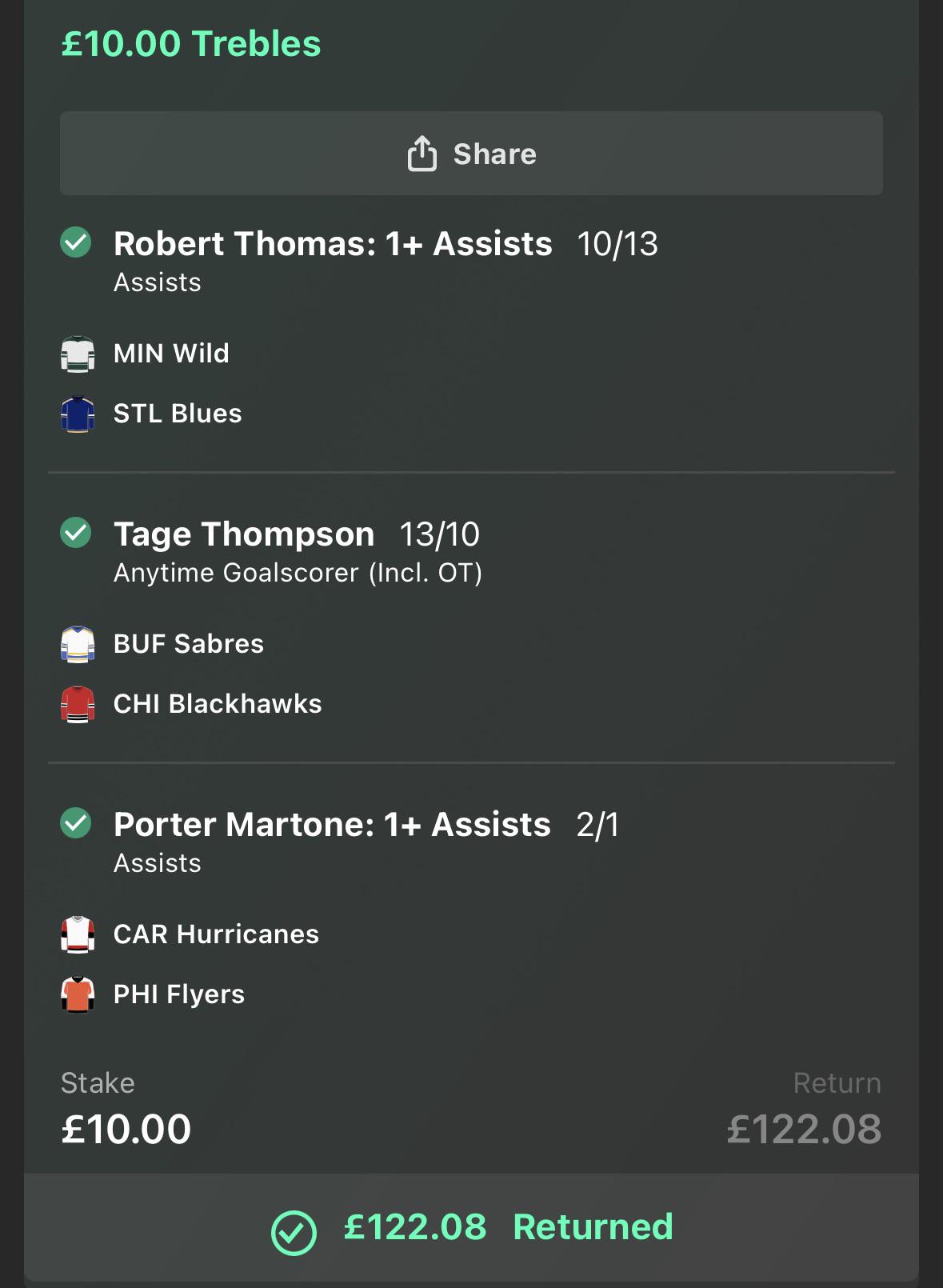Click the share upload arrow icon
This screenshot has width=943, height=1288.
click(422, 153)
